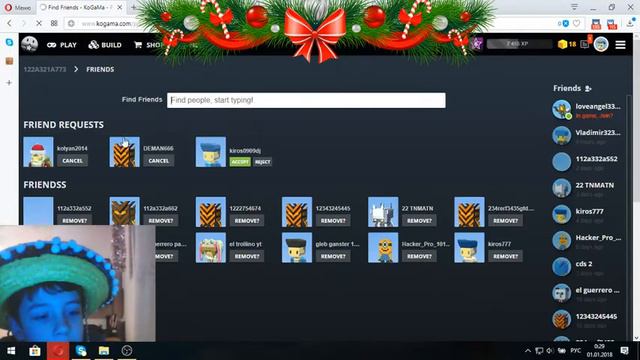Remove friend 12343245445
The image size is (640, 360).
333,220
